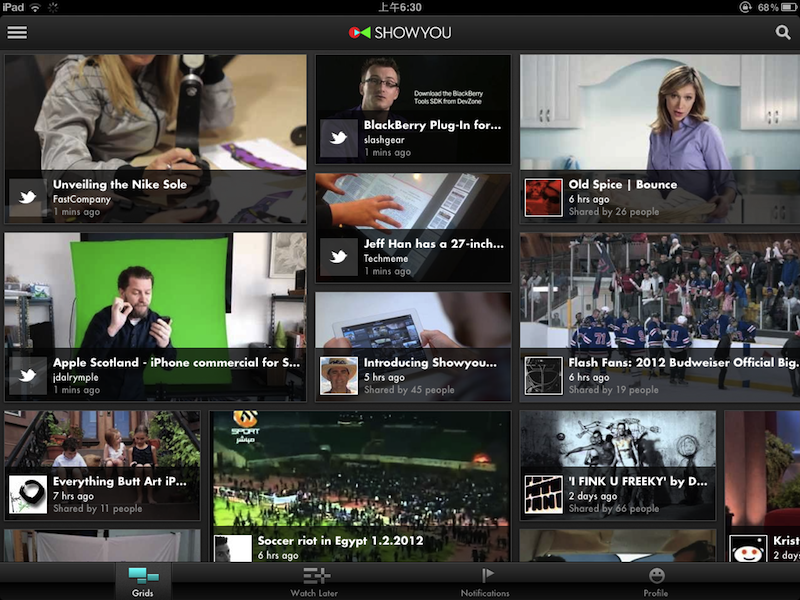
Task: Tap 'Shared by 45 people' text
Action: pyautogui.click(x=409, y=390)
